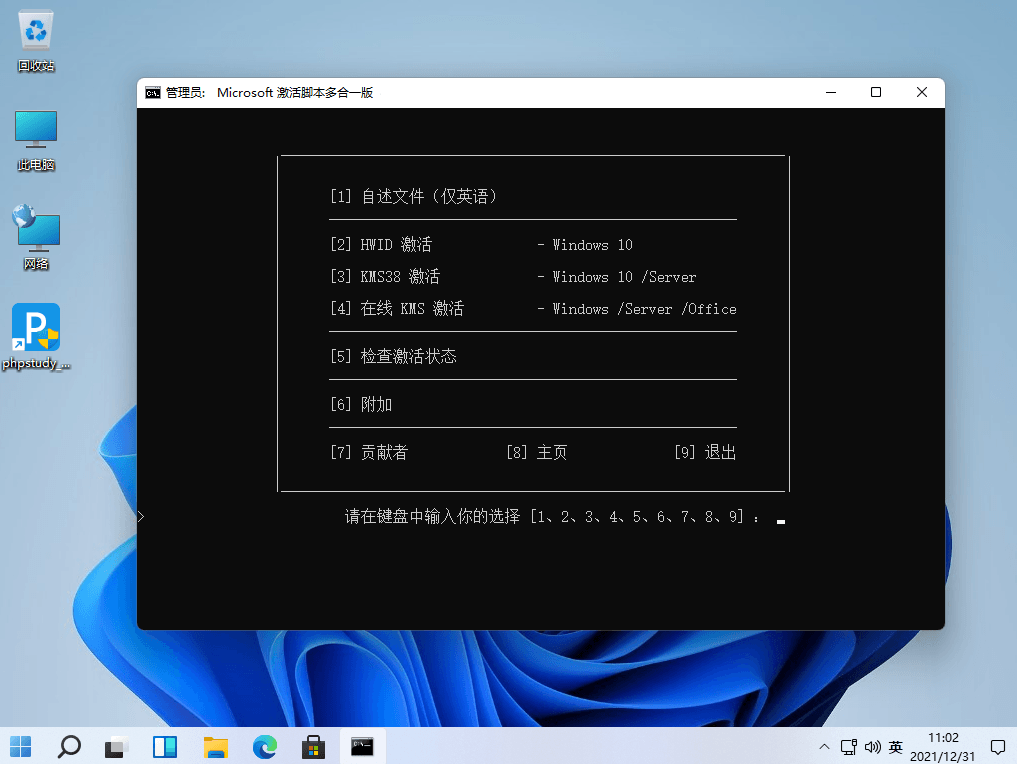Open taskbar Search magnifier
The image size is (1017, 764).
(69, 746)
